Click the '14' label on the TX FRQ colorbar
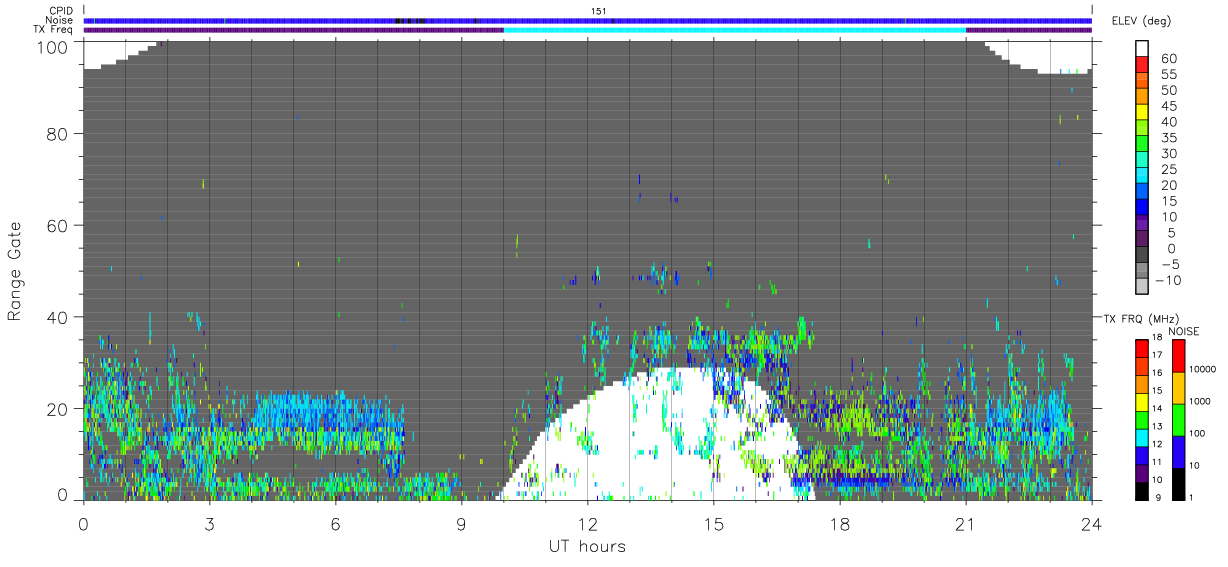 pos(1157,408)
